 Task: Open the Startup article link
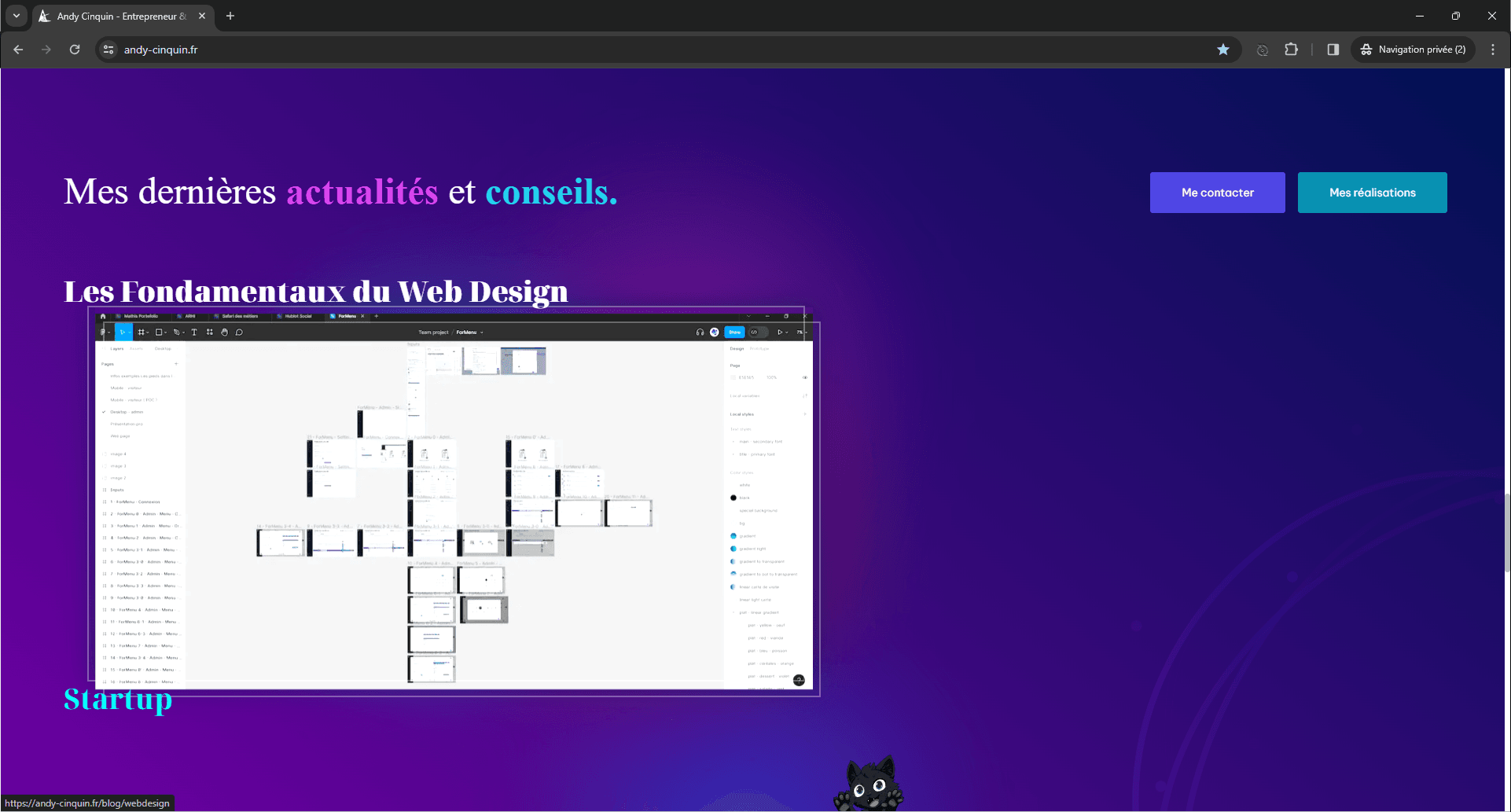117,700
